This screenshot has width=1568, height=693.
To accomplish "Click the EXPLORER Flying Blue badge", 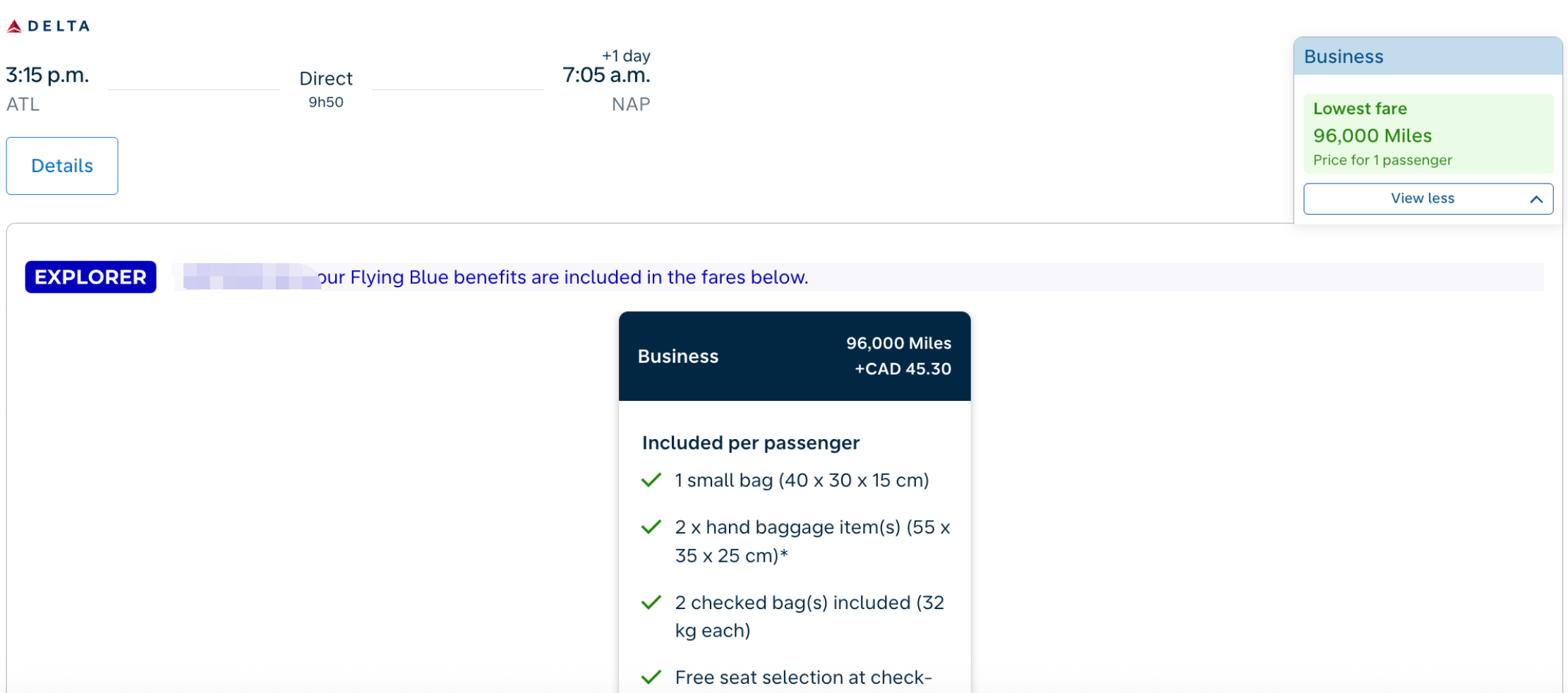I will pyautogui.click(x=90, y=277).
